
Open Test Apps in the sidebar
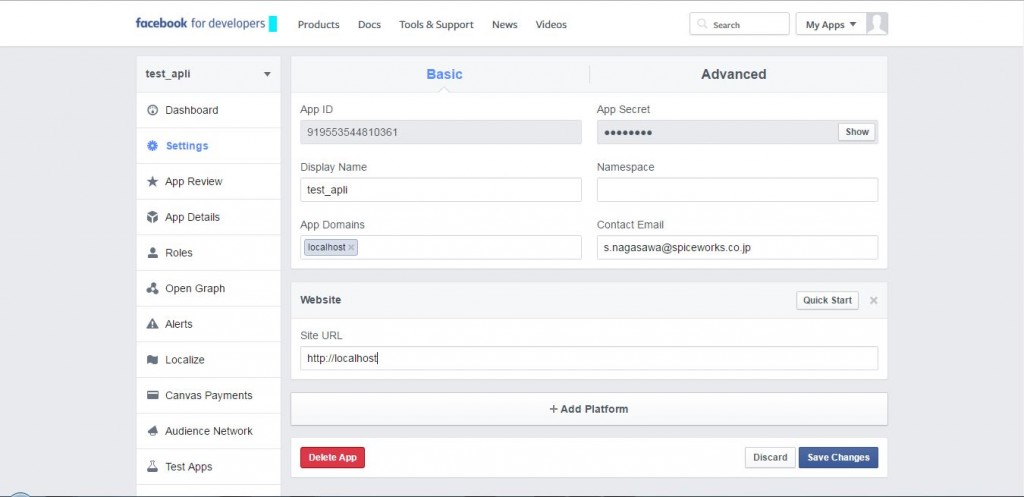click(x=208, y=466)
